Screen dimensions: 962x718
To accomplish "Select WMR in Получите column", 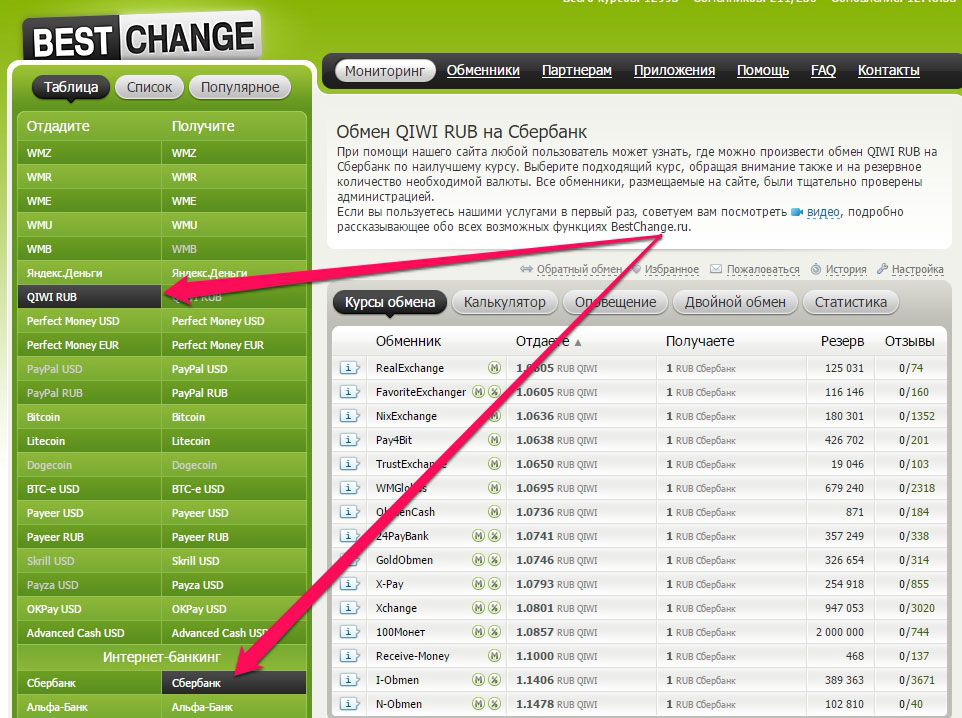I will 234,177.
